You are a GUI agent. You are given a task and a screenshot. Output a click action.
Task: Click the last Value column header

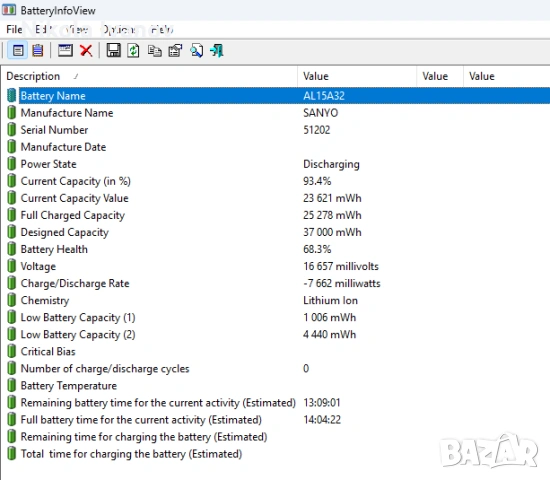(x=507, y=76)
